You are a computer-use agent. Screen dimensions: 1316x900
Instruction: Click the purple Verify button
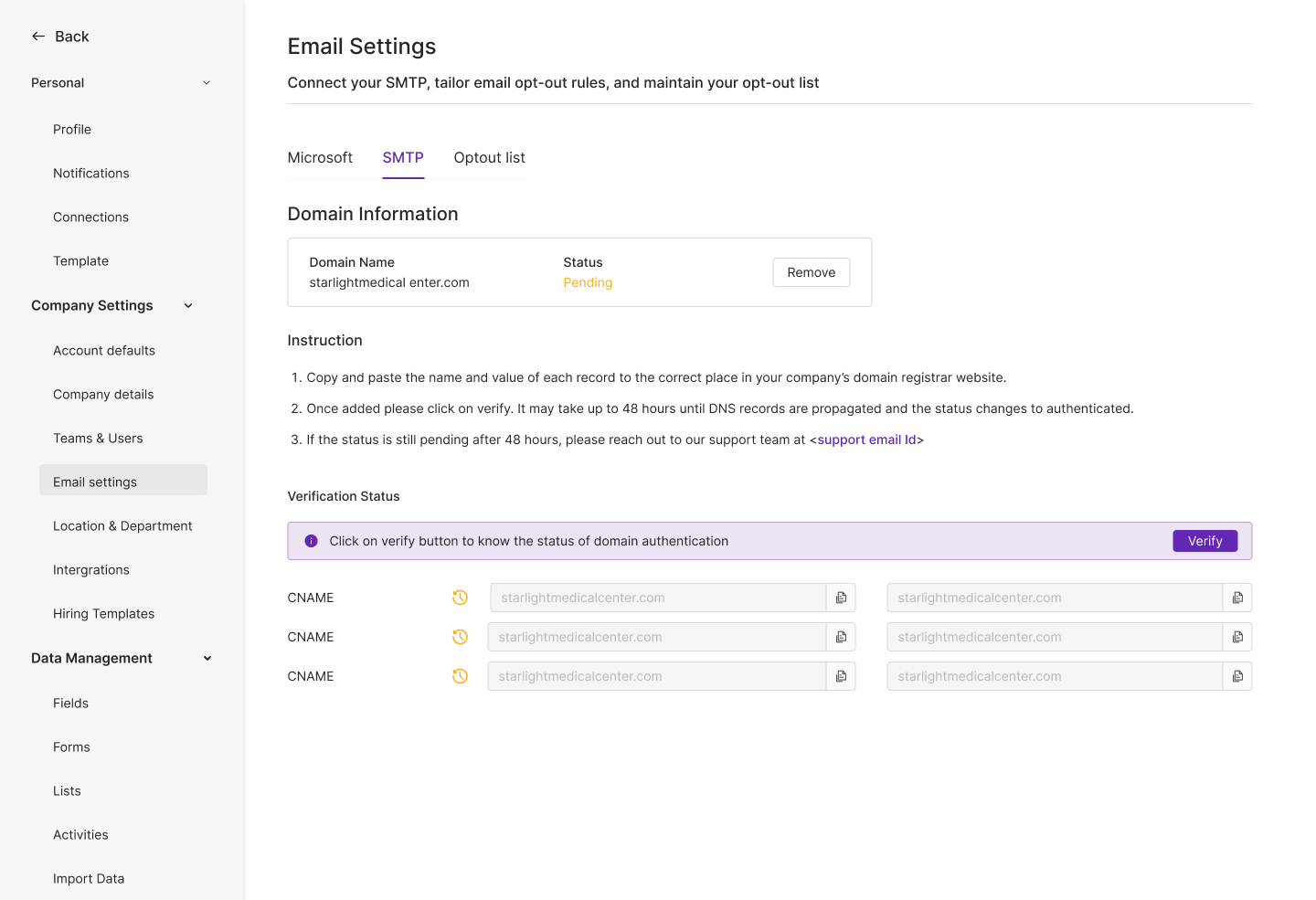point(1205,541)
